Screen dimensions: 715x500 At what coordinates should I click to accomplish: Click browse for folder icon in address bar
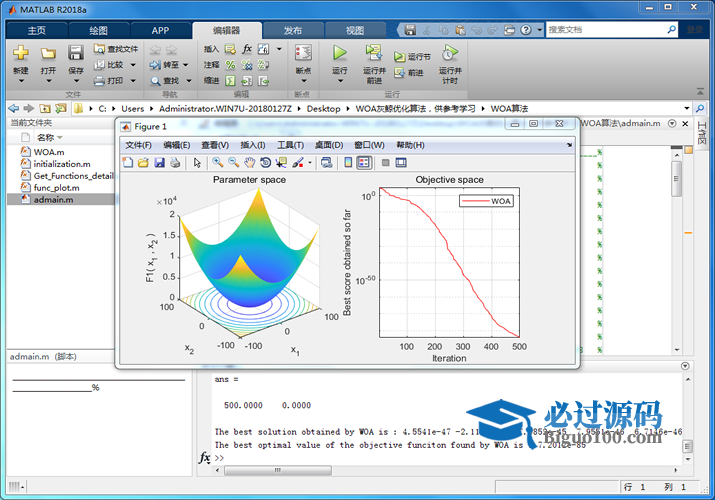point(61,108)
